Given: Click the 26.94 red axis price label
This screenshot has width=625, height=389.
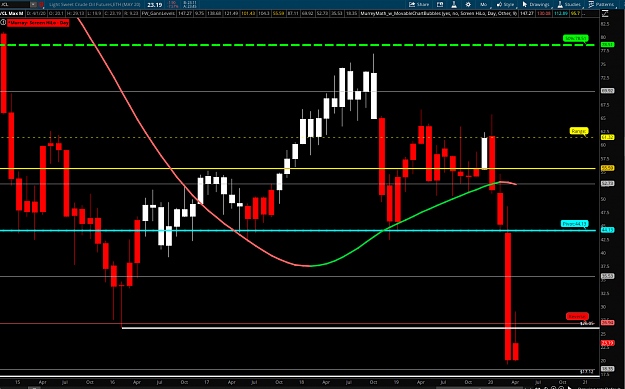Looking at the screenshot, I should (x=607, y=322).
